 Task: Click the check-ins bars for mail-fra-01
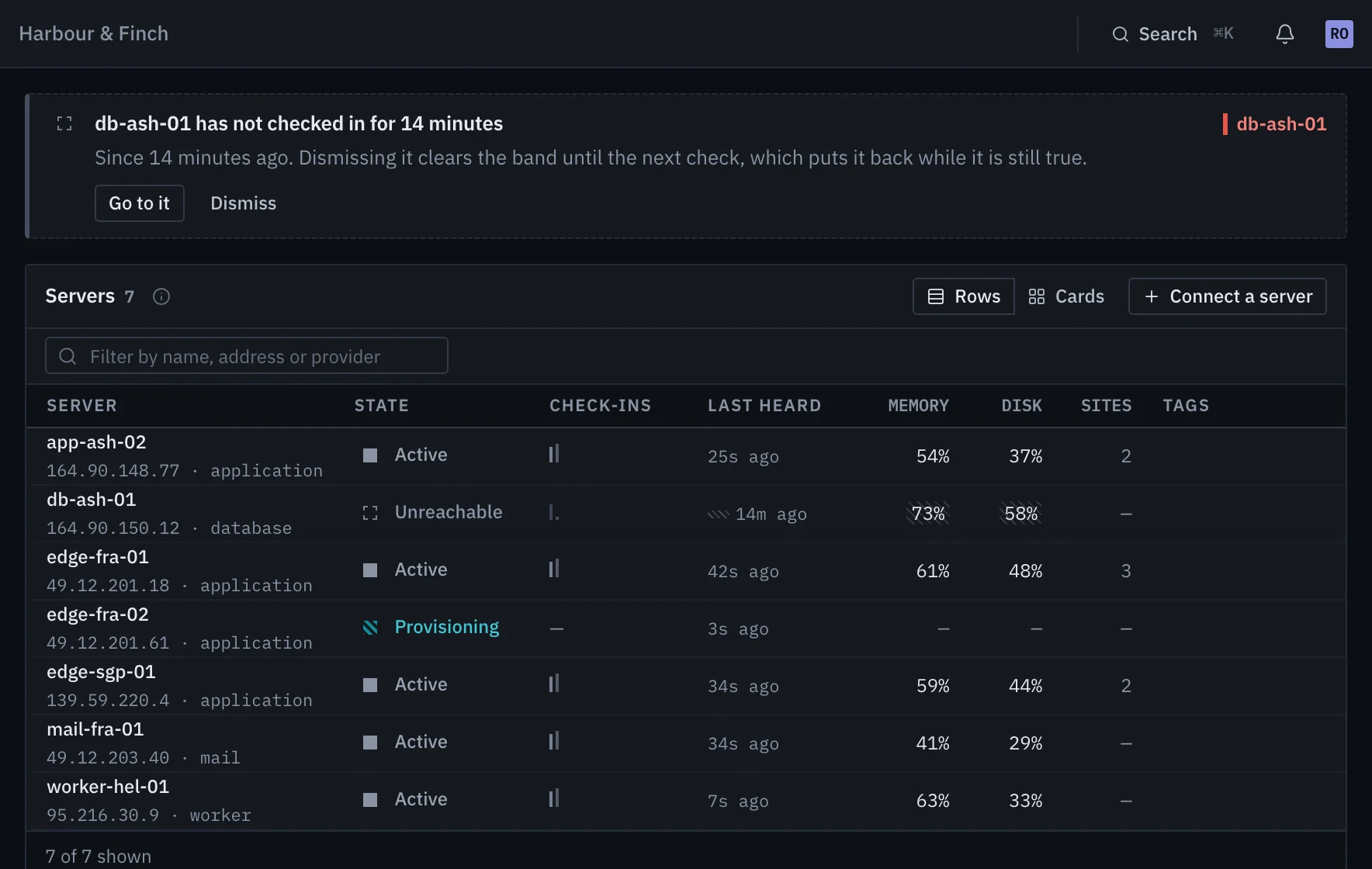[x=554, y=741]
